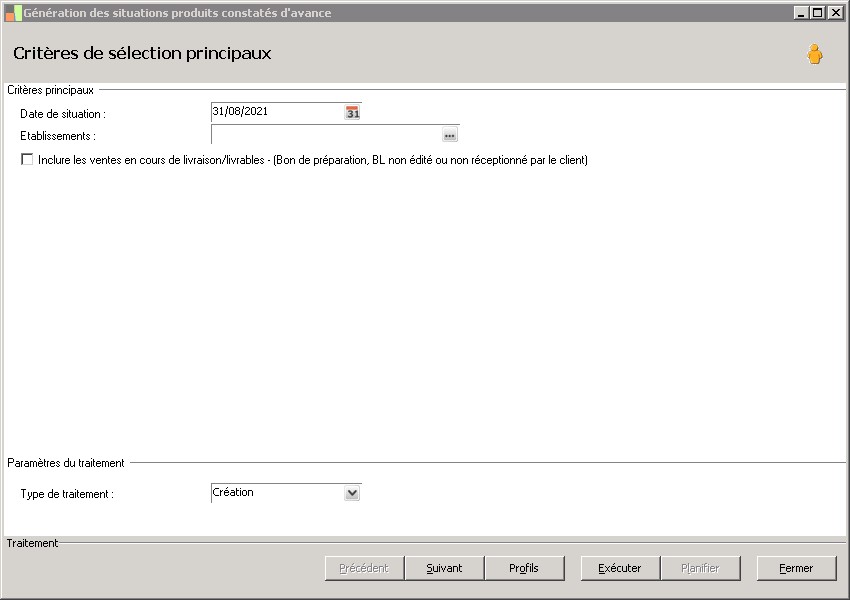The height and width of the screenshot is (600, 850).
Task: Click the orange user figure icon
Action: click(x=814, y=54)
